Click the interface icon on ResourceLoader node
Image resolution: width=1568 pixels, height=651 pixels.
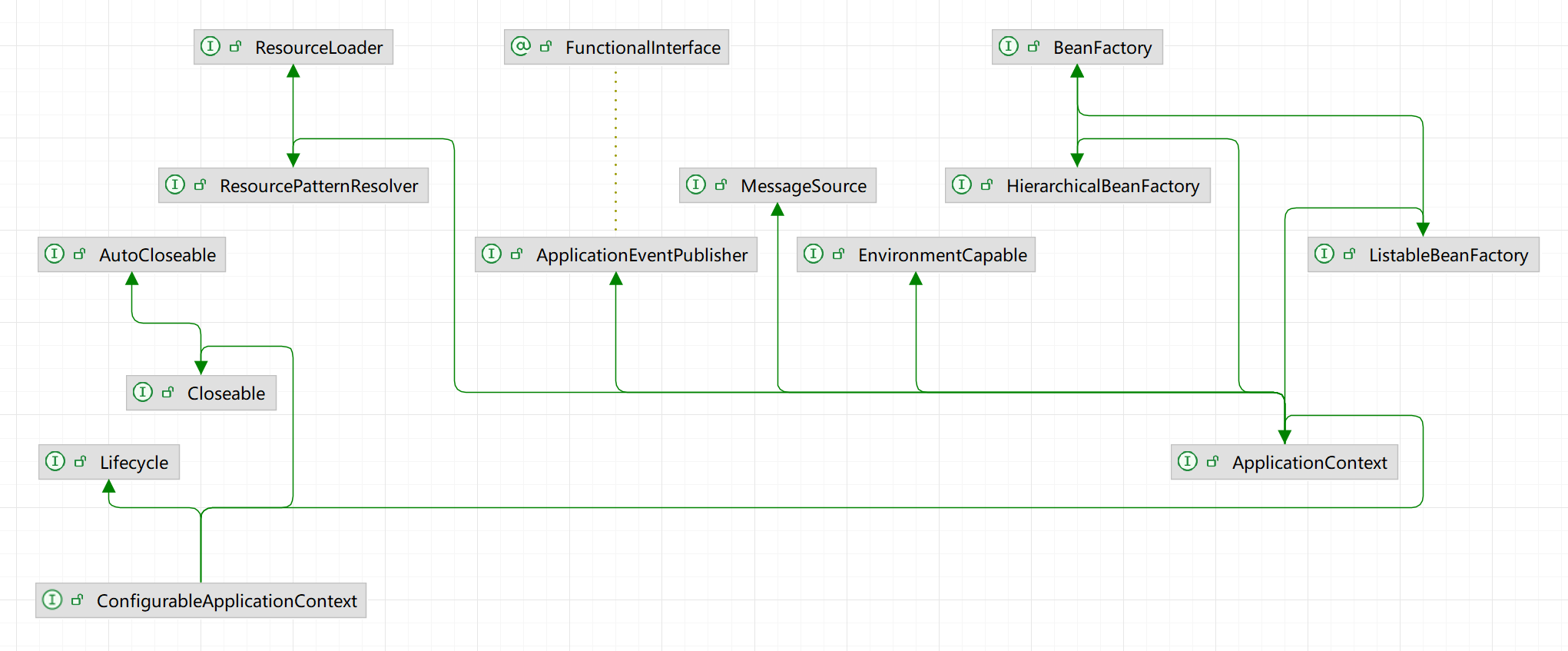coord(211,46)
